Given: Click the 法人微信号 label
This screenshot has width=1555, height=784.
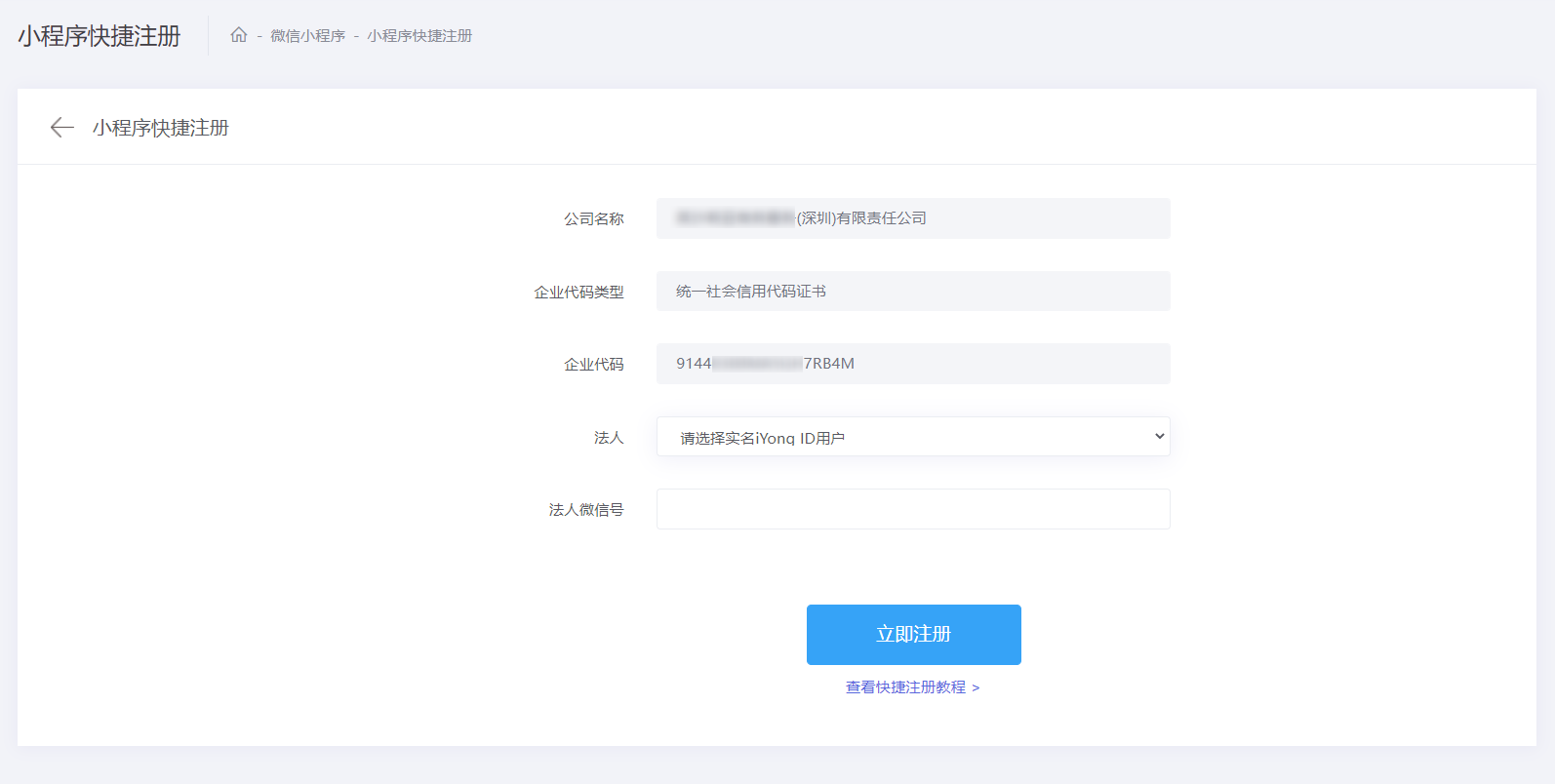Looking at the screenshot, I should pyautogui.click(x=586, y=510).
